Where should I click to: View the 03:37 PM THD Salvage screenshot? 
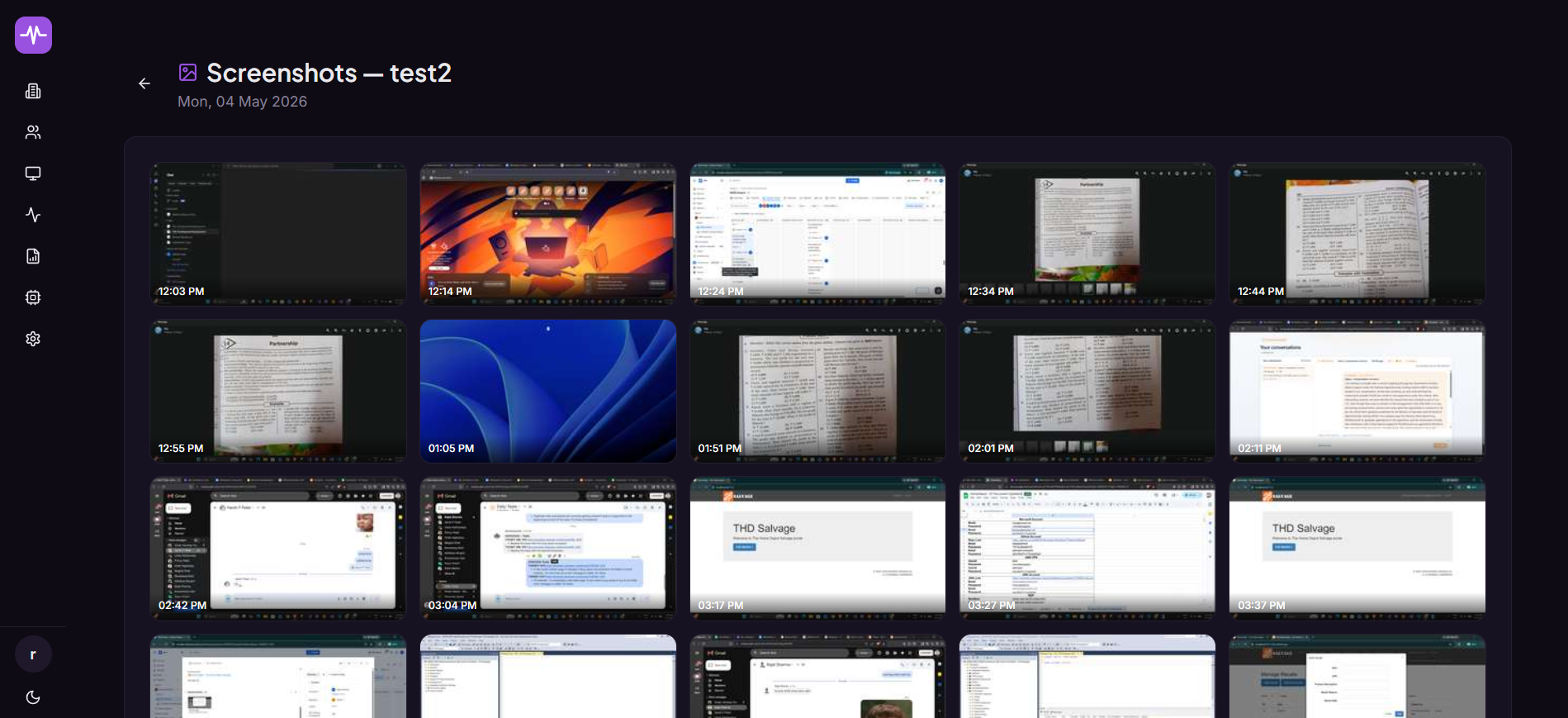pos(1357,548)
